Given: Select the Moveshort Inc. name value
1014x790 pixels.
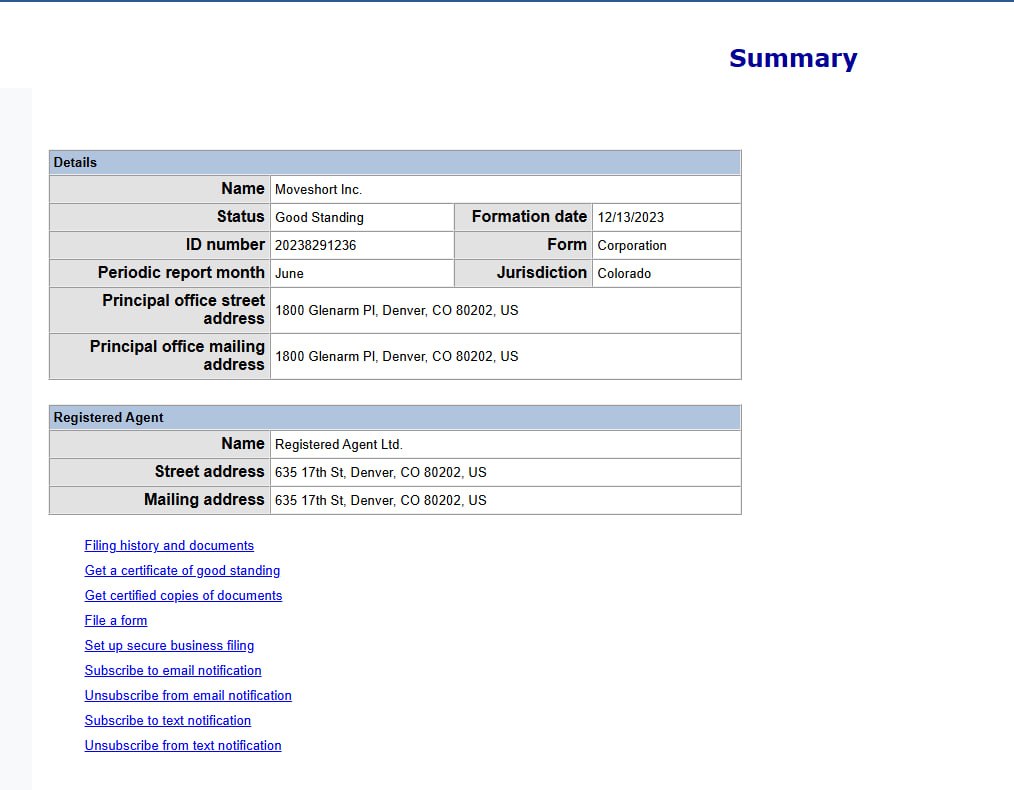Looking at the screenshot, I should click(318, 189).
